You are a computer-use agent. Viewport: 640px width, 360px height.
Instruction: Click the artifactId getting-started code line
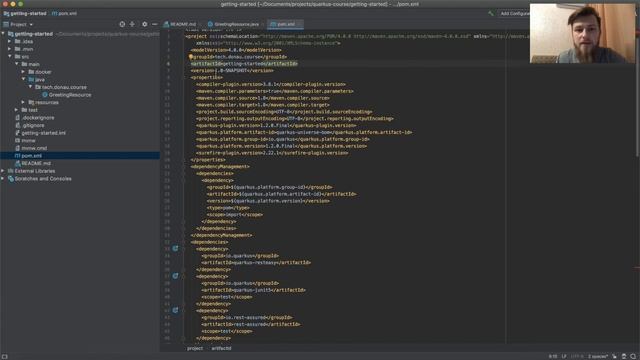(x=244, y=64)
